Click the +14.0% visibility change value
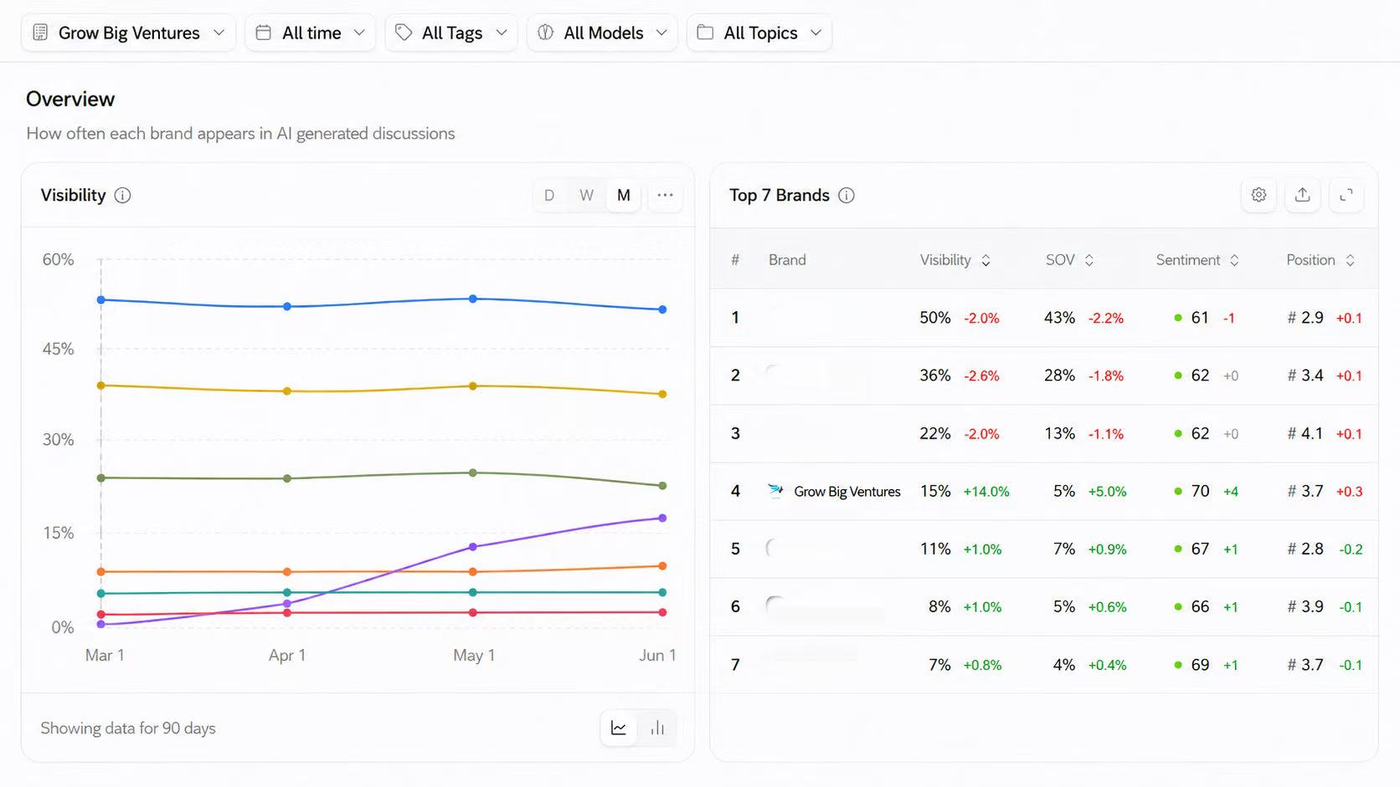The image size is (1400, 787). 986,492
